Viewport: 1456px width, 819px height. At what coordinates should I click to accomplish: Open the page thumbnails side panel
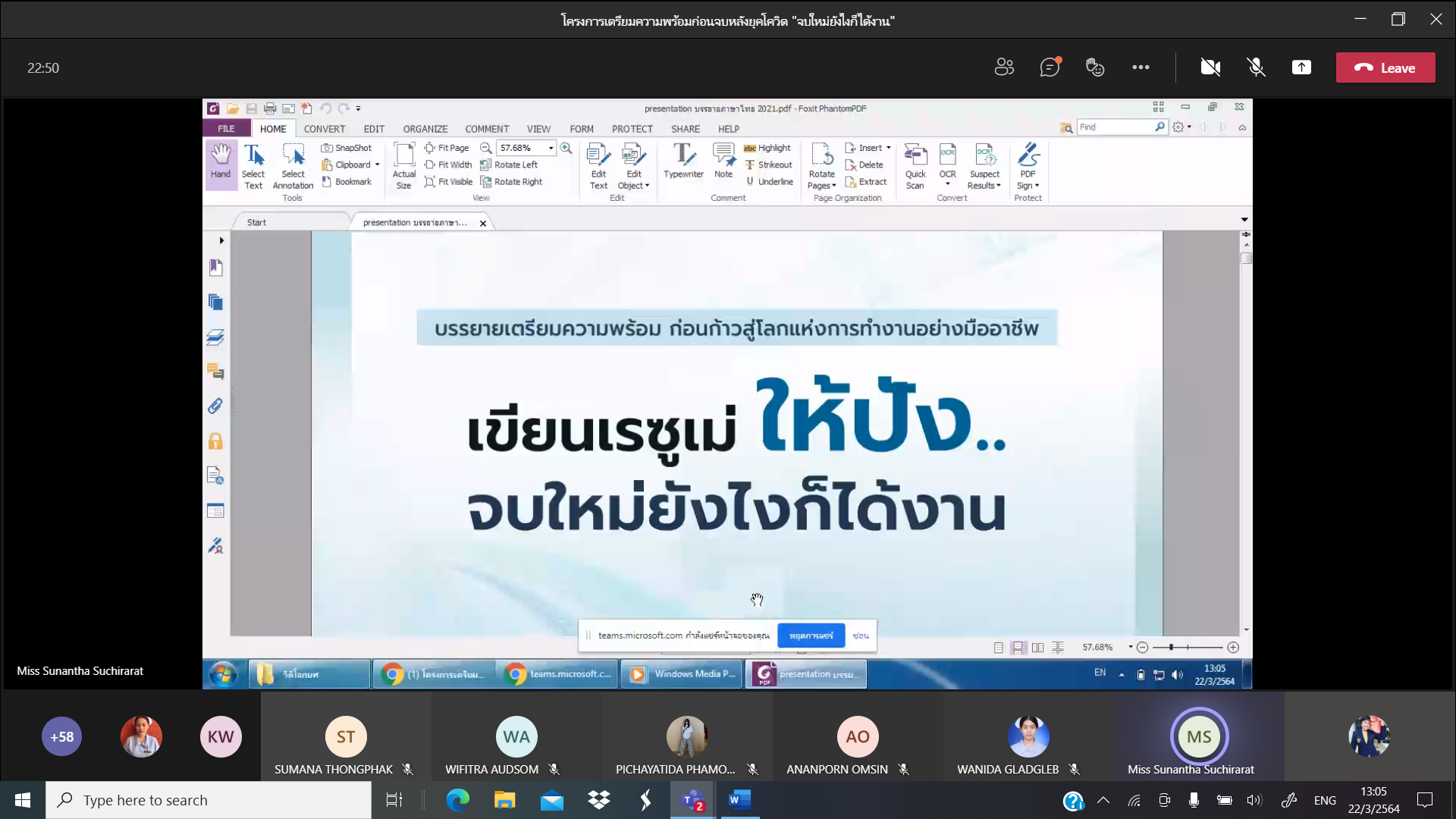tap(215, 303)
